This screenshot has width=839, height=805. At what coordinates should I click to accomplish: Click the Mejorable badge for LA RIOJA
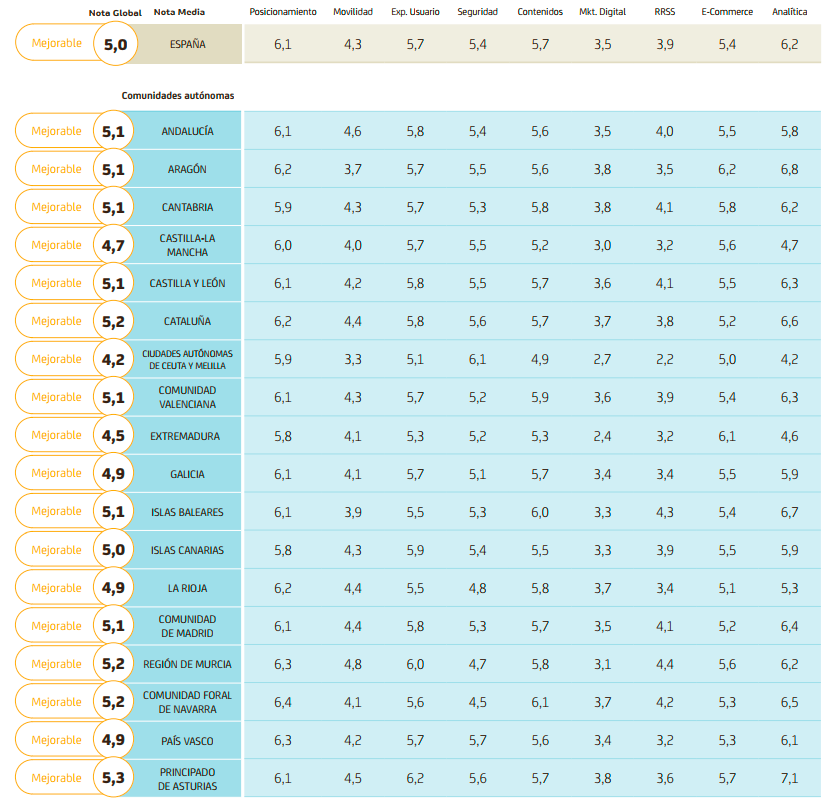(x=60, y=587)
